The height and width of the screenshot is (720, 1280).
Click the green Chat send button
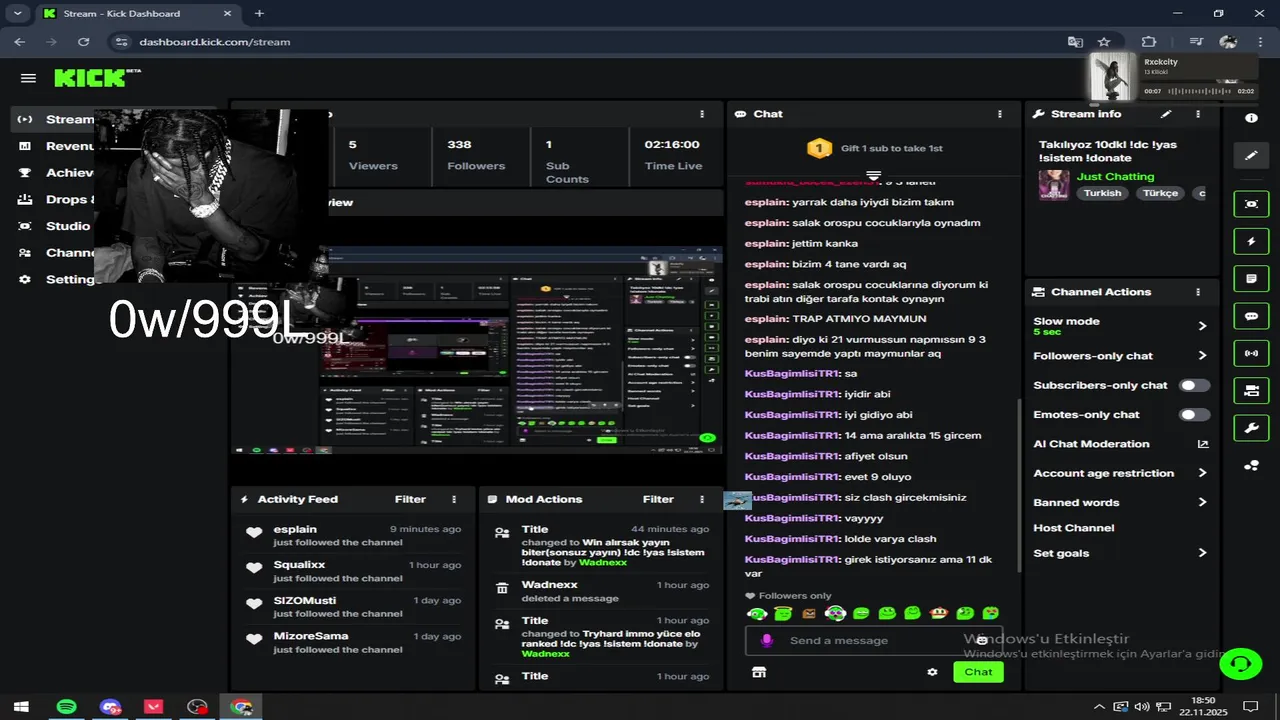[978, 672]
